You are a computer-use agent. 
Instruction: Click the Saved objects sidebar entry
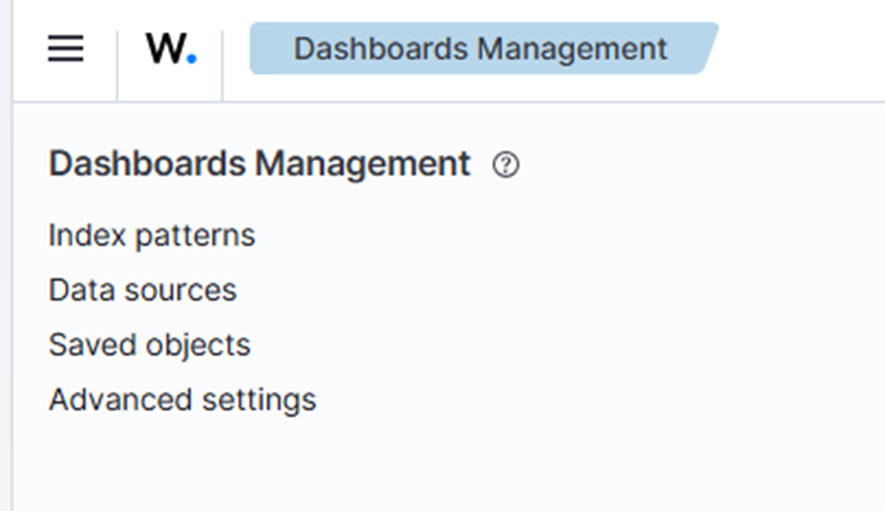click(150, 345)
